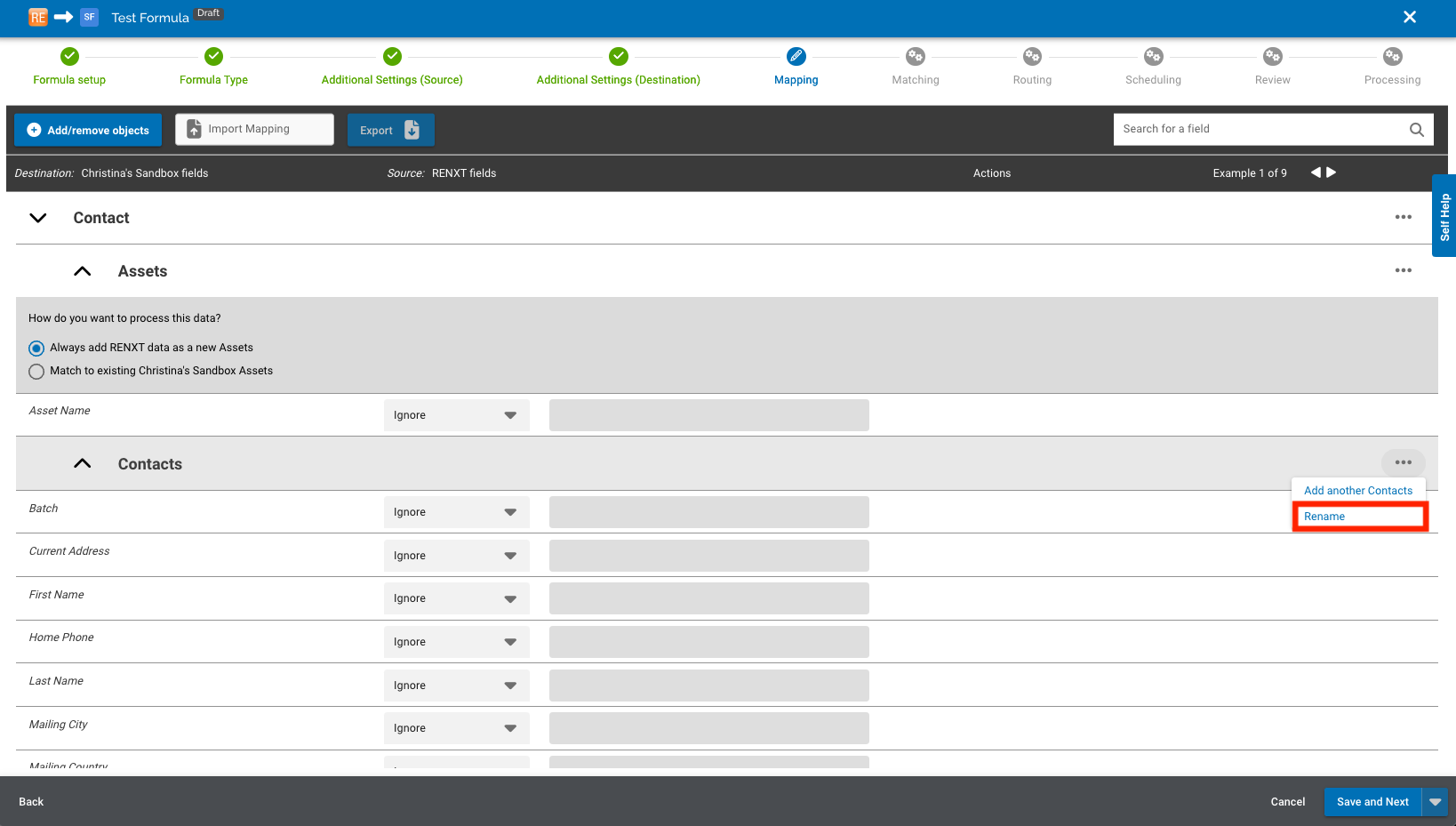Open the Contacts section three-dot menu
The width and height of the screenshot is (1456, 826).
pyautogui.click(x=1403, y=463)
